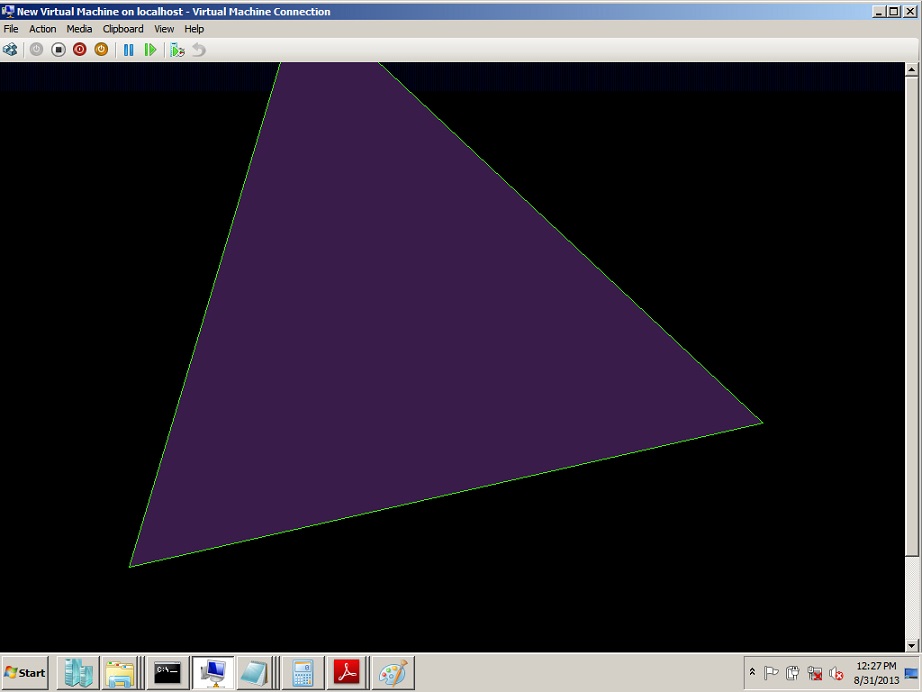Viewport: 922px width, 692px height.
Task: Save VM state with the orange power icon
Action: (x=101, y=50)
